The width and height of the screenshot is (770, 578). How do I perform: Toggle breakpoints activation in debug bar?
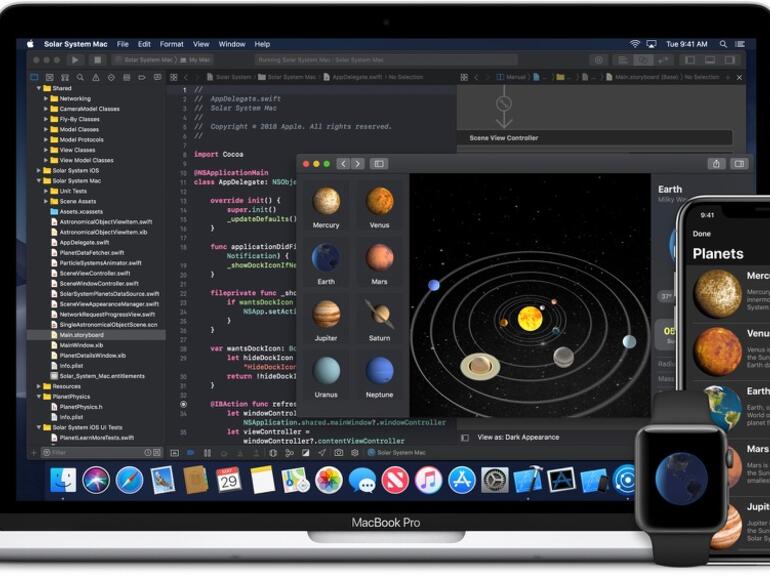[191, 453]
